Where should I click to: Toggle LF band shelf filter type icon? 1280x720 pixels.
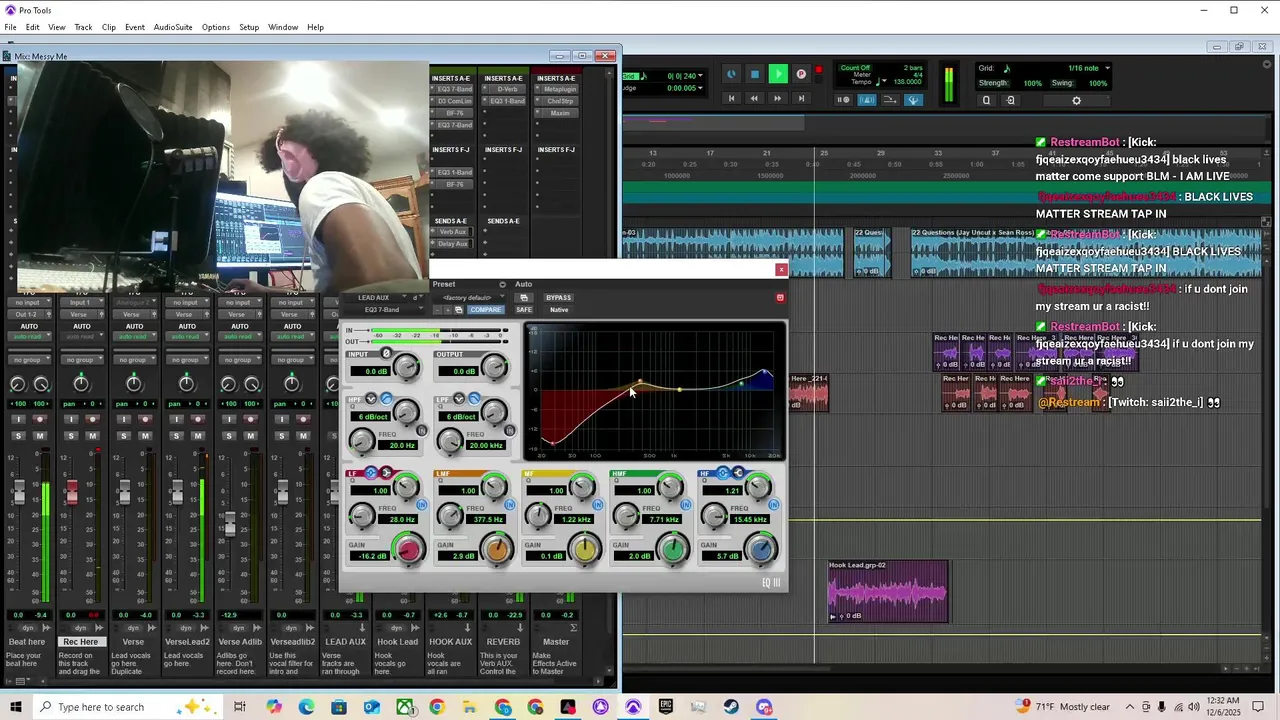click(x=386, y=473)
